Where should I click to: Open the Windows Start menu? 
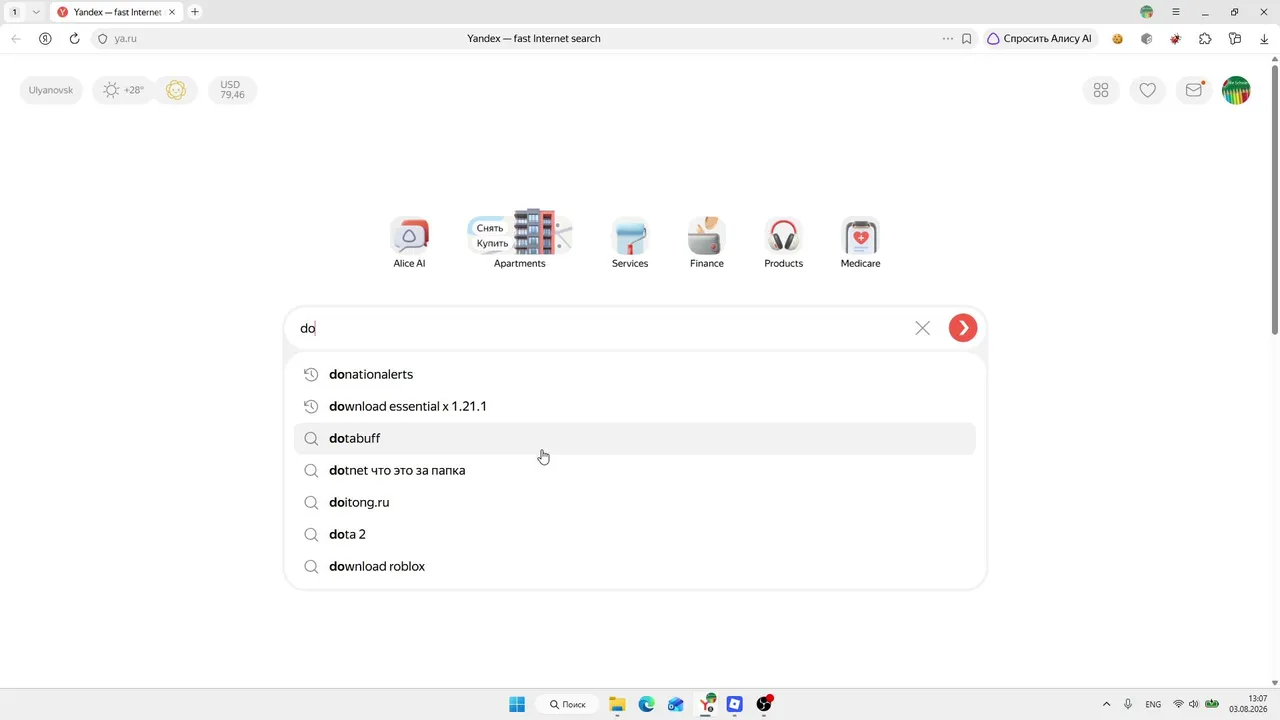click(x=517, y=704)
